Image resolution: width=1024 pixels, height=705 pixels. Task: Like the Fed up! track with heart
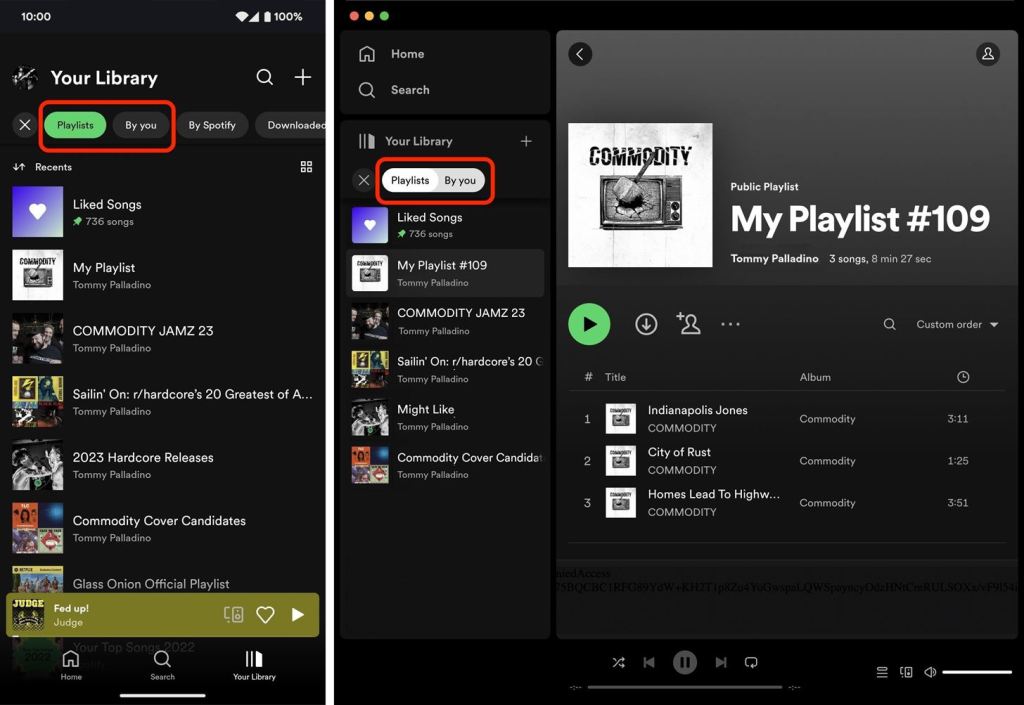pos(265,615)
